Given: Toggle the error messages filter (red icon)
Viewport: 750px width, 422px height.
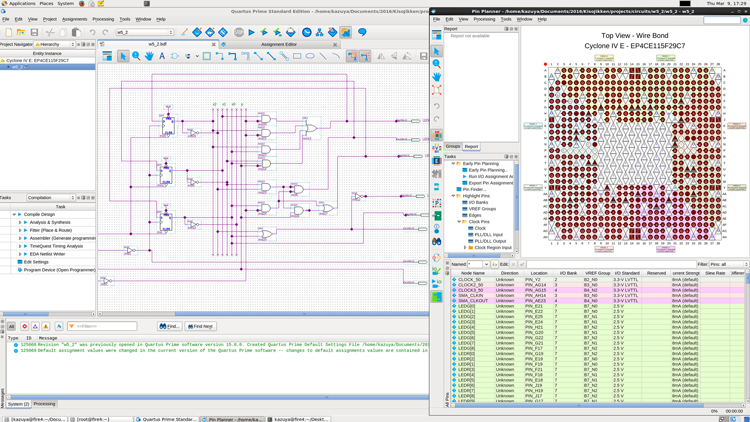Looking at the screenshot, I should coord(24,326).
